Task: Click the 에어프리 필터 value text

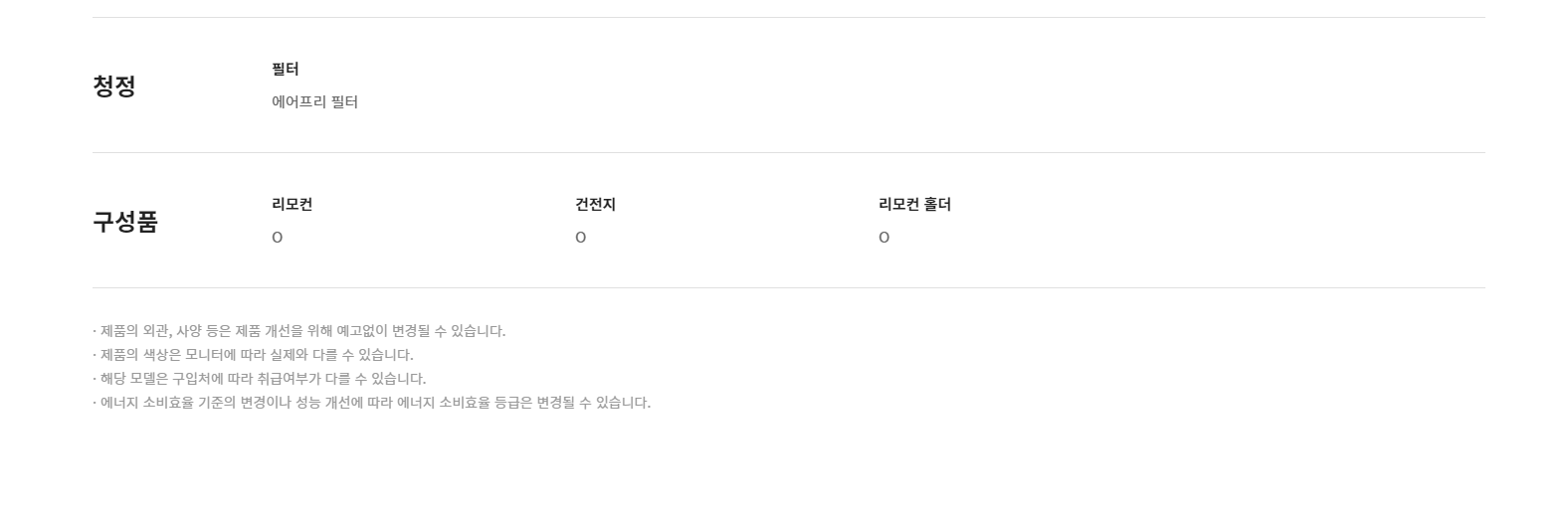Action: click(x=314, y=101)
